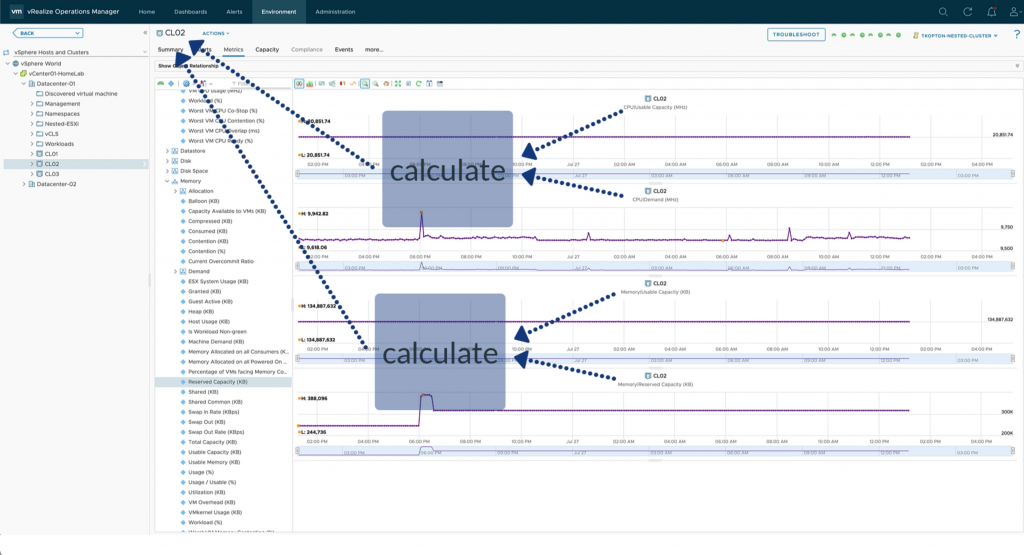Select vCenter01-HomeLab in tree
1024x555 pixels.
tap(56, 74)
